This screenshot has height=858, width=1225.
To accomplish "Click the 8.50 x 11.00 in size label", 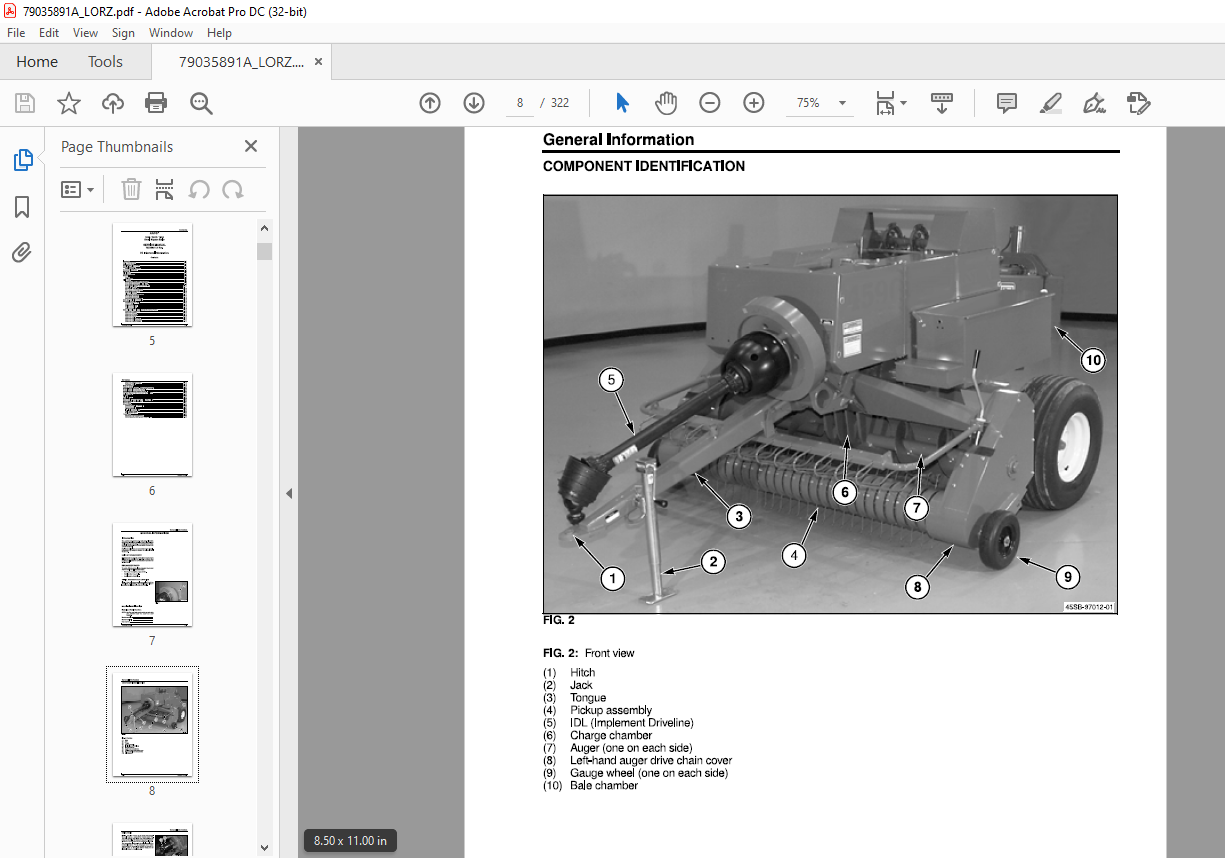I will tap(350, 840).
